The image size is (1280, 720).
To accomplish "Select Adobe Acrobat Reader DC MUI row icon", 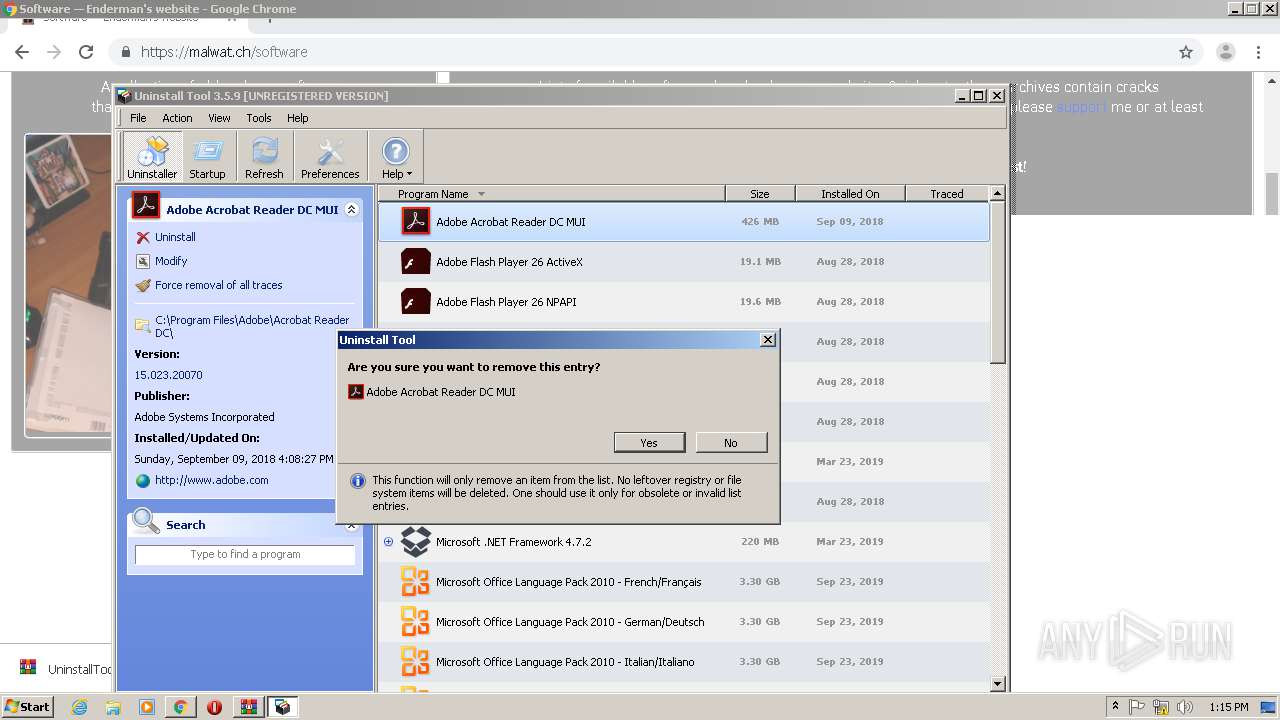I will pos(416,221).
